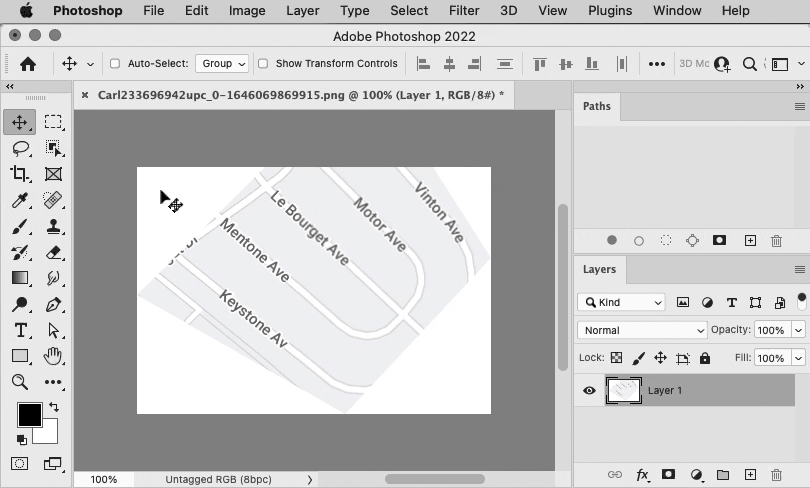
Task: Select the Move tool in the toolbox
Action: 20,122
